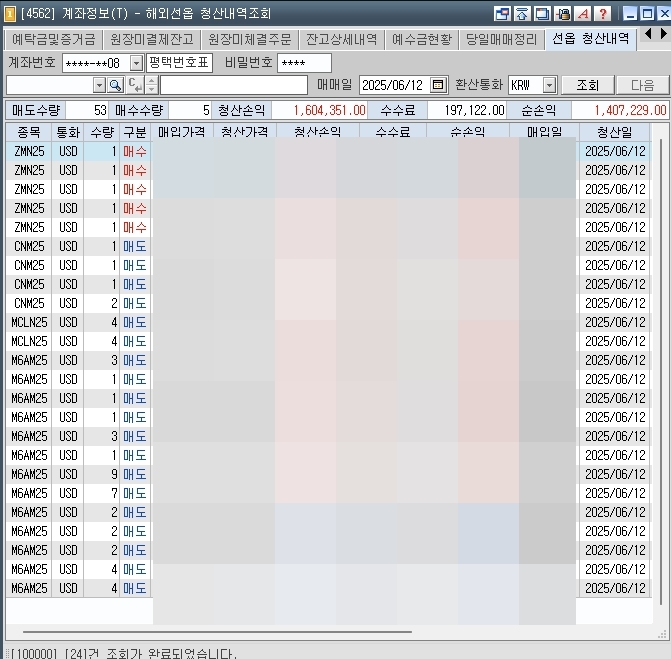Click the 조회 search button

pyautogui.click(x=588, y=85)
